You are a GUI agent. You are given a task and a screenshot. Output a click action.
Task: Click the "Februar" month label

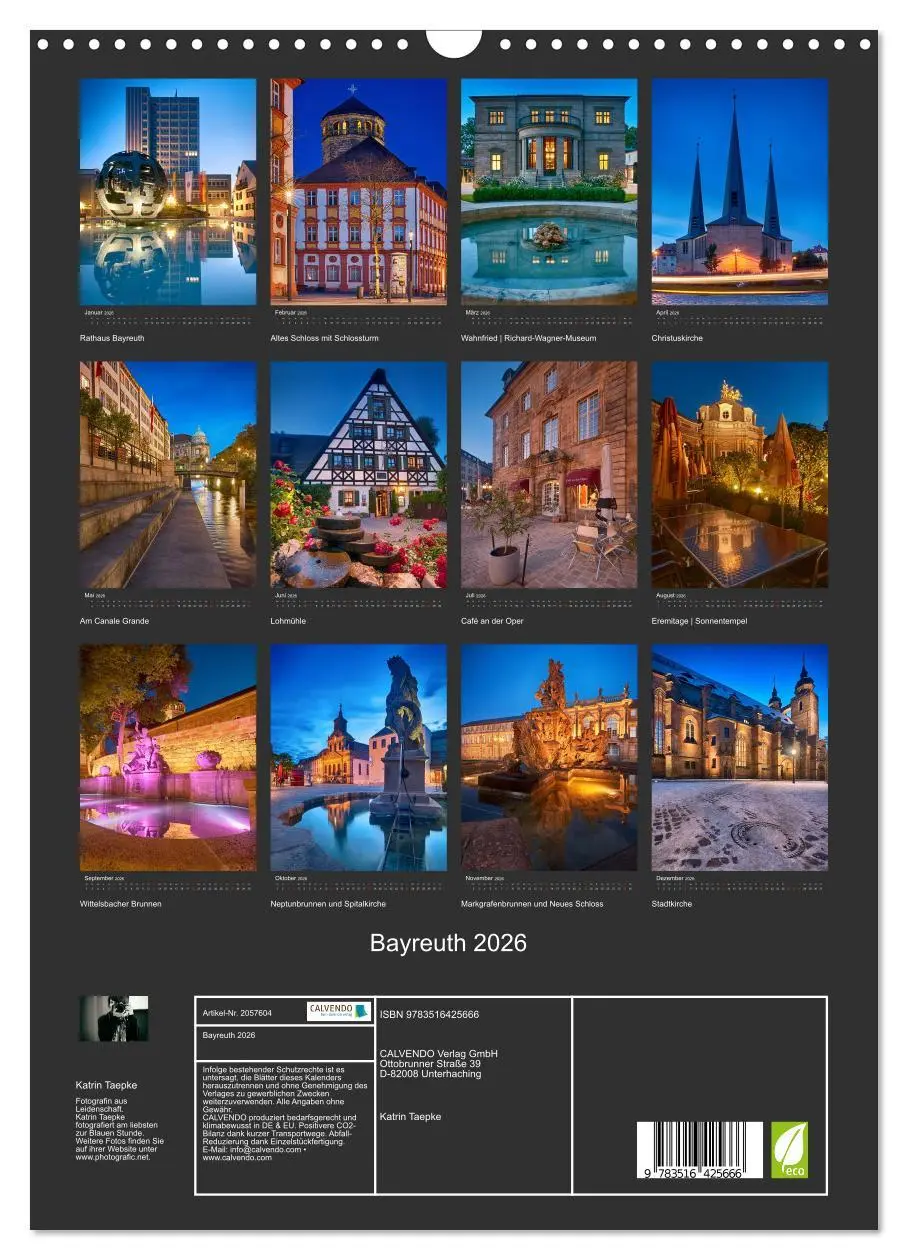pos(287,313)
